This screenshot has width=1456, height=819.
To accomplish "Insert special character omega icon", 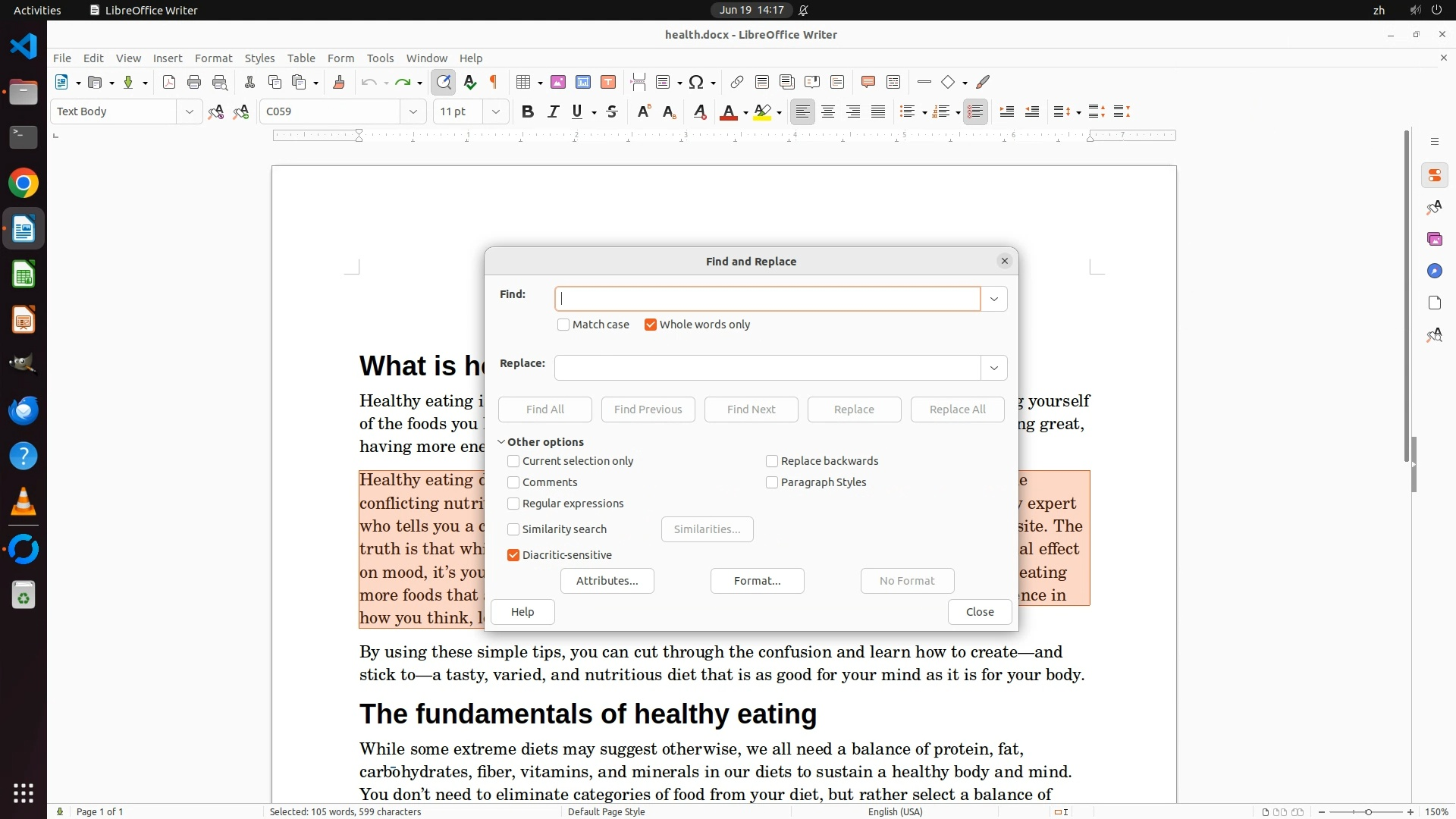I will coord(695,83).
